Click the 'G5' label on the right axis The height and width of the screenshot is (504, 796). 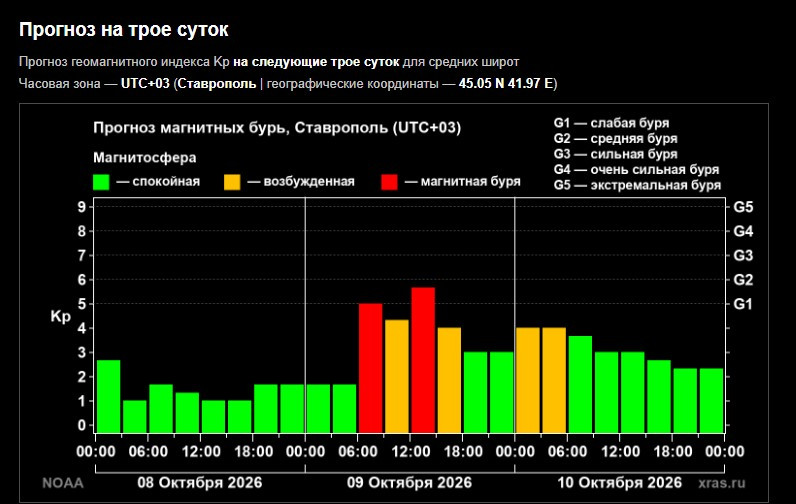click(x=743, y=207)
